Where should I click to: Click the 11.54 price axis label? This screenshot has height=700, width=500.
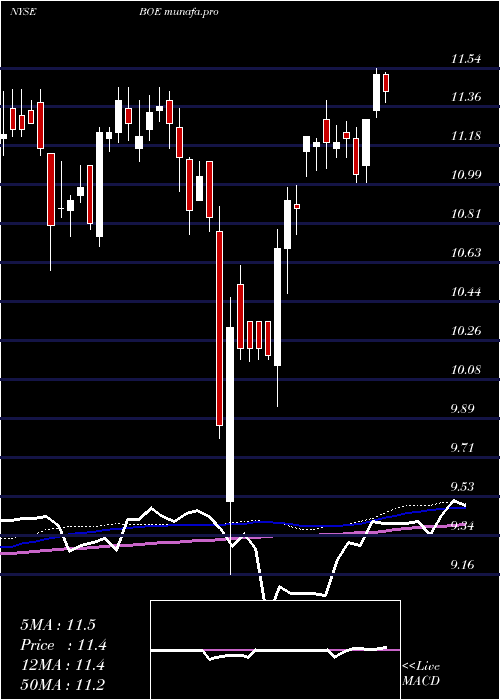pos(466,58)
